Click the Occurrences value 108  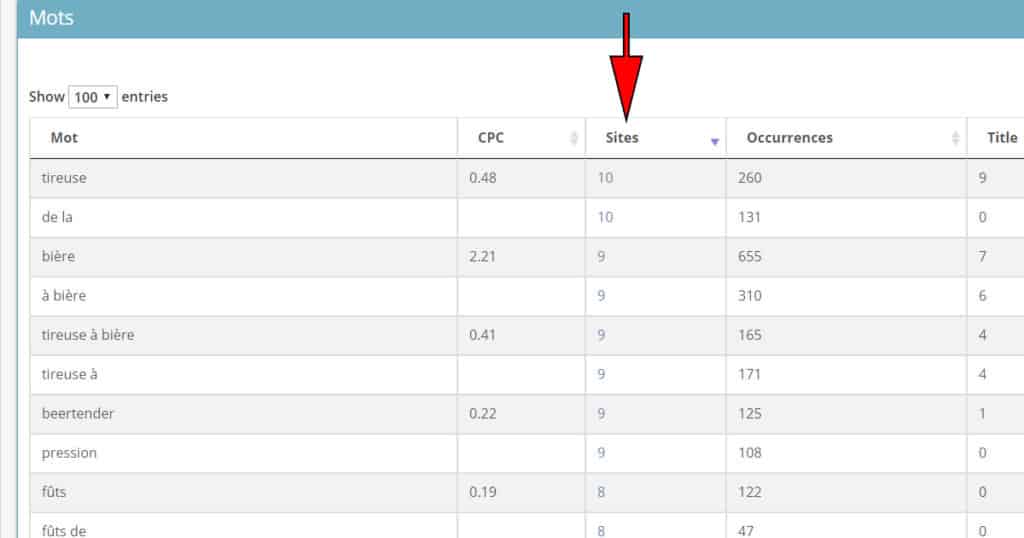(750, 452)
